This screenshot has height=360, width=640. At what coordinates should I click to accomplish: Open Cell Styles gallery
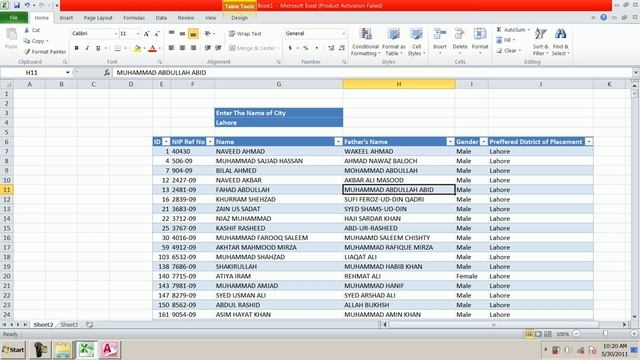(x=416, y=42)
